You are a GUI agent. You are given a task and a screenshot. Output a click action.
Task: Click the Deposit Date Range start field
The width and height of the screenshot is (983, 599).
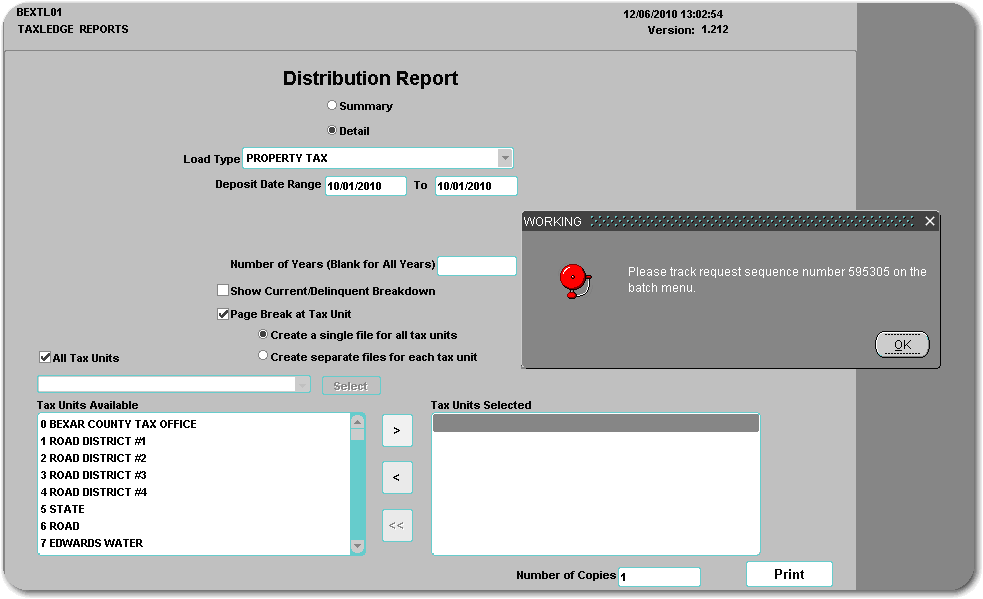[366, 186]
